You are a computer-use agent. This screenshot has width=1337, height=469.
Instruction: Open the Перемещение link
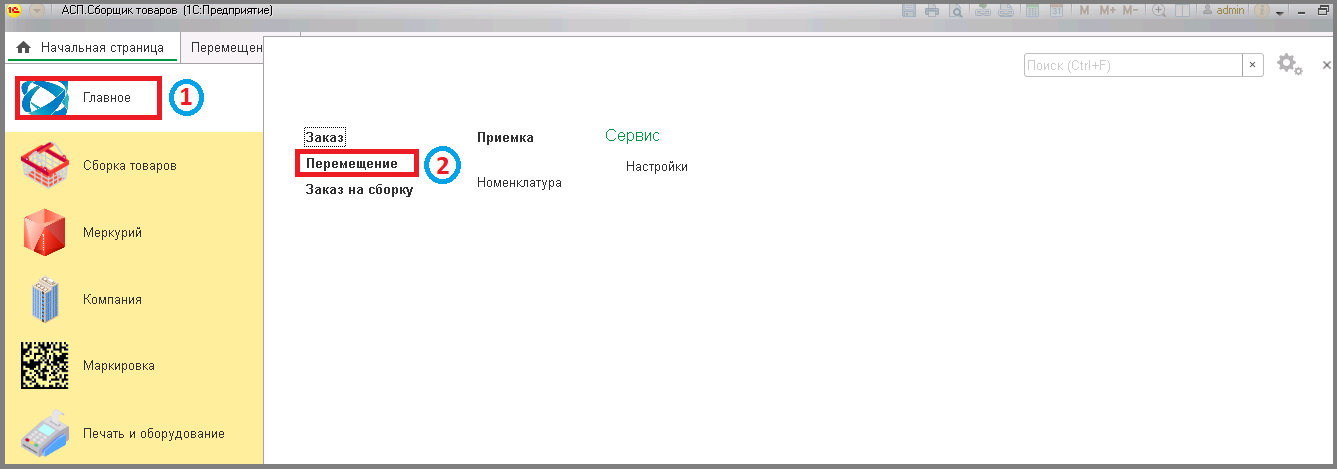[352, 163]
